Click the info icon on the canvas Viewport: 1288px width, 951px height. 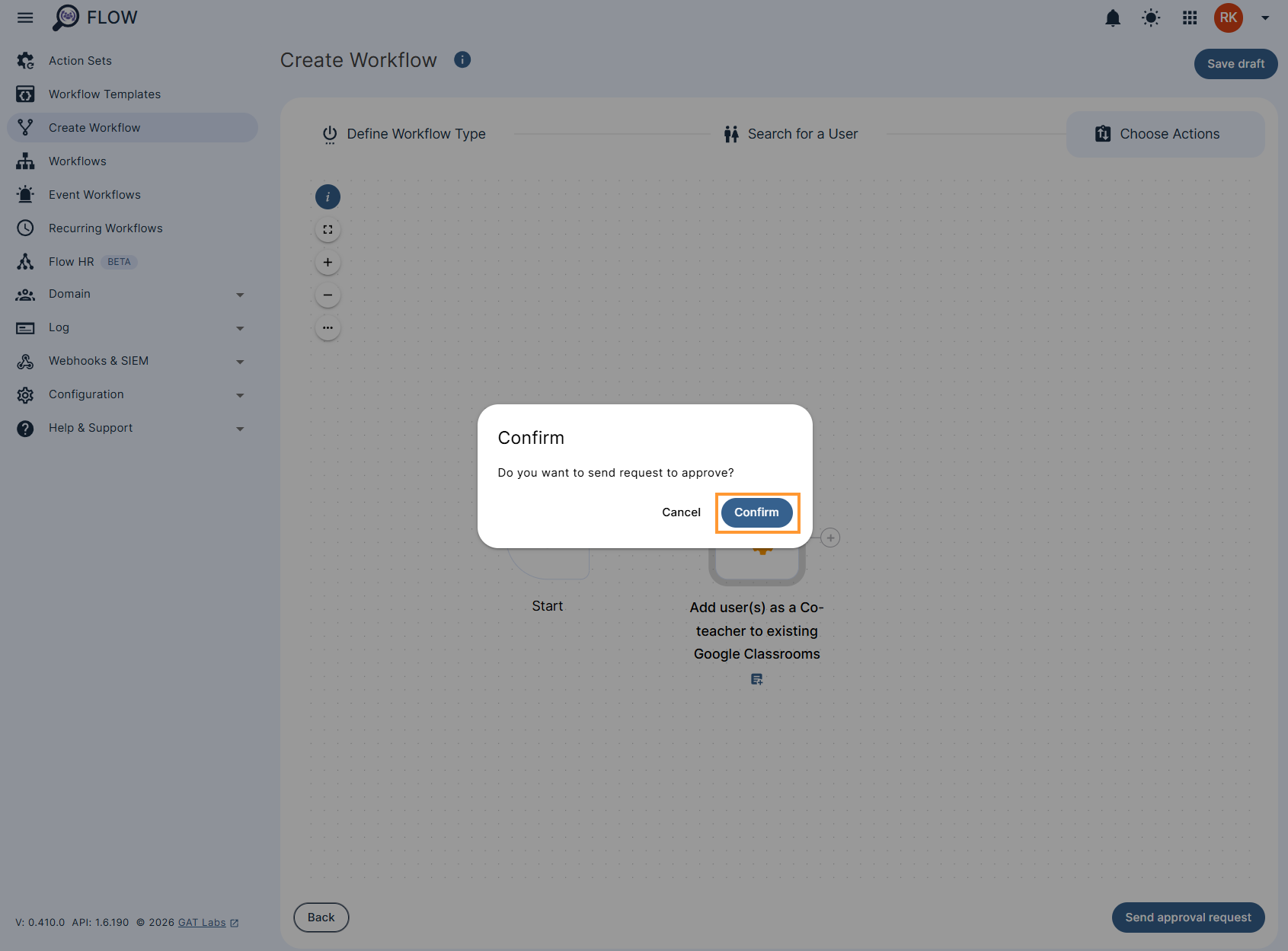[328, 196]
